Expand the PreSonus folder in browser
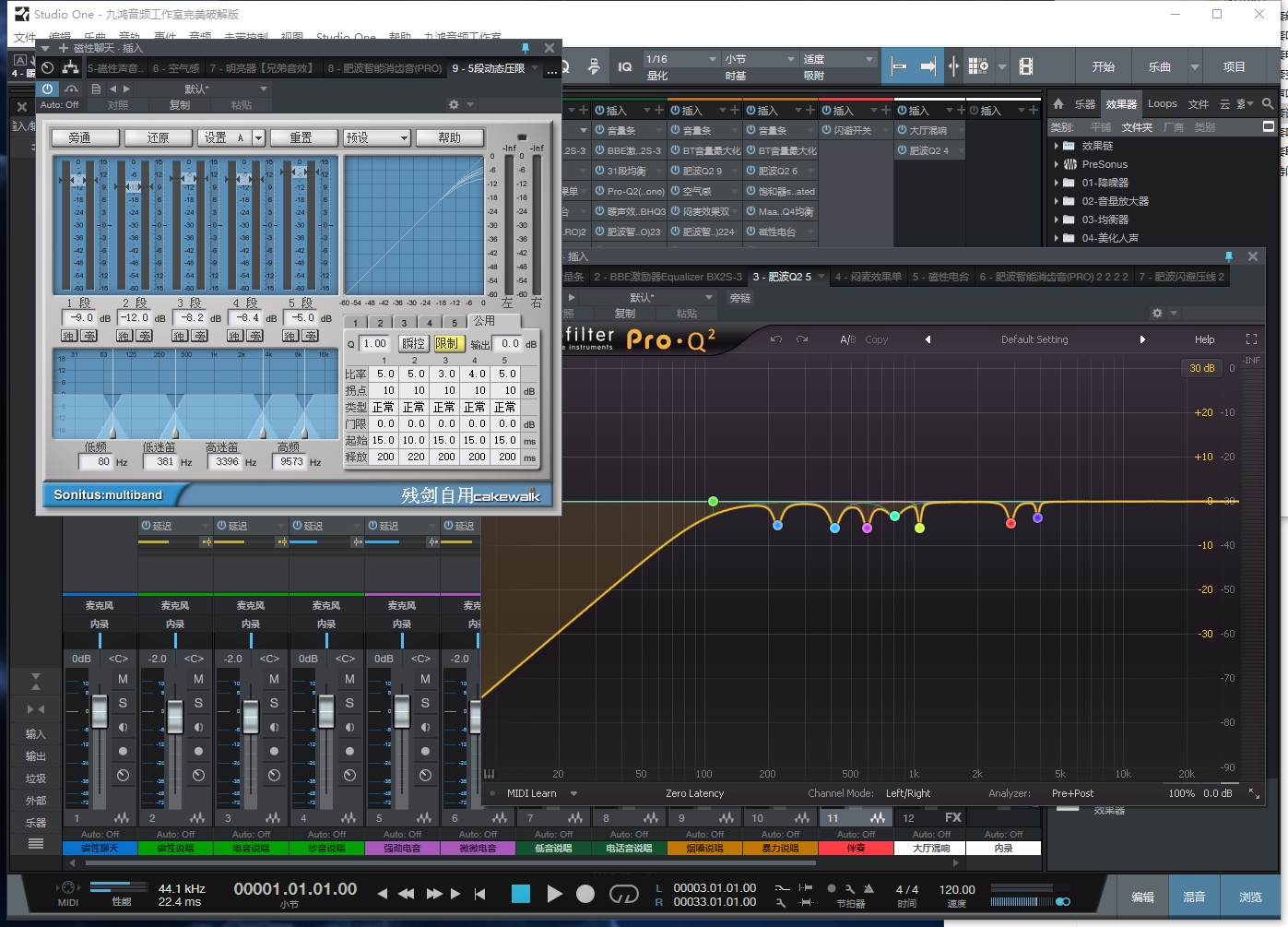Viewport: 1288px width, 927px height. tap(1057, 164)
